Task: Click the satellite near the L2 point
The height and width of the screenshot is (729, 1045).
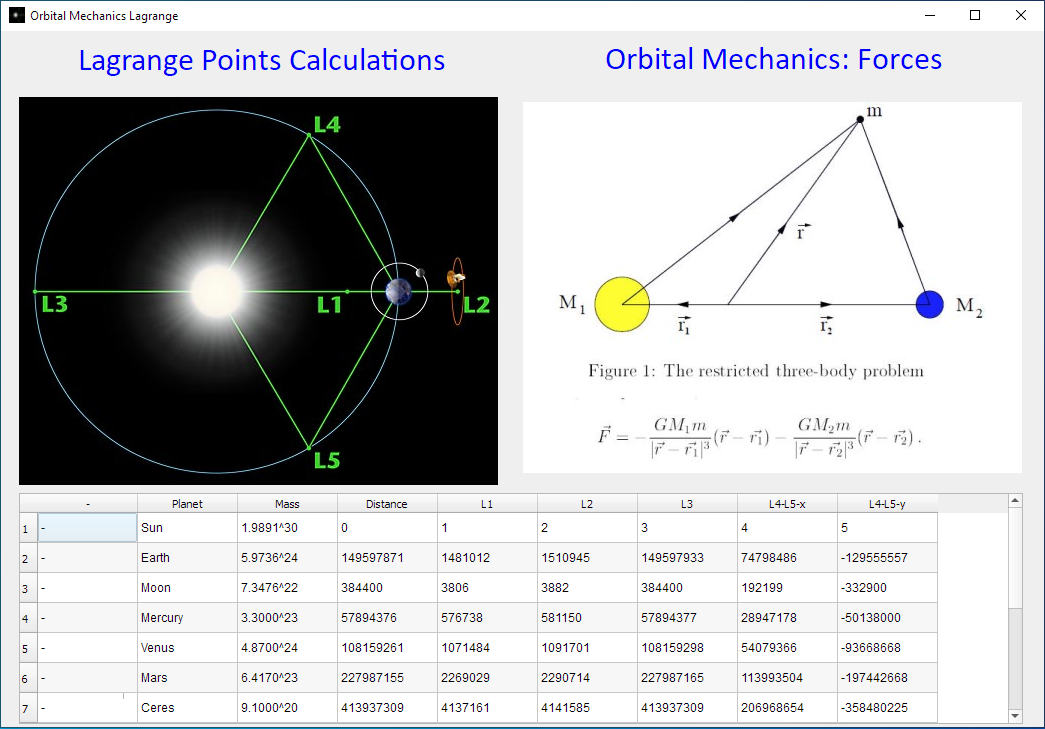Action: (x=455, y=279)
